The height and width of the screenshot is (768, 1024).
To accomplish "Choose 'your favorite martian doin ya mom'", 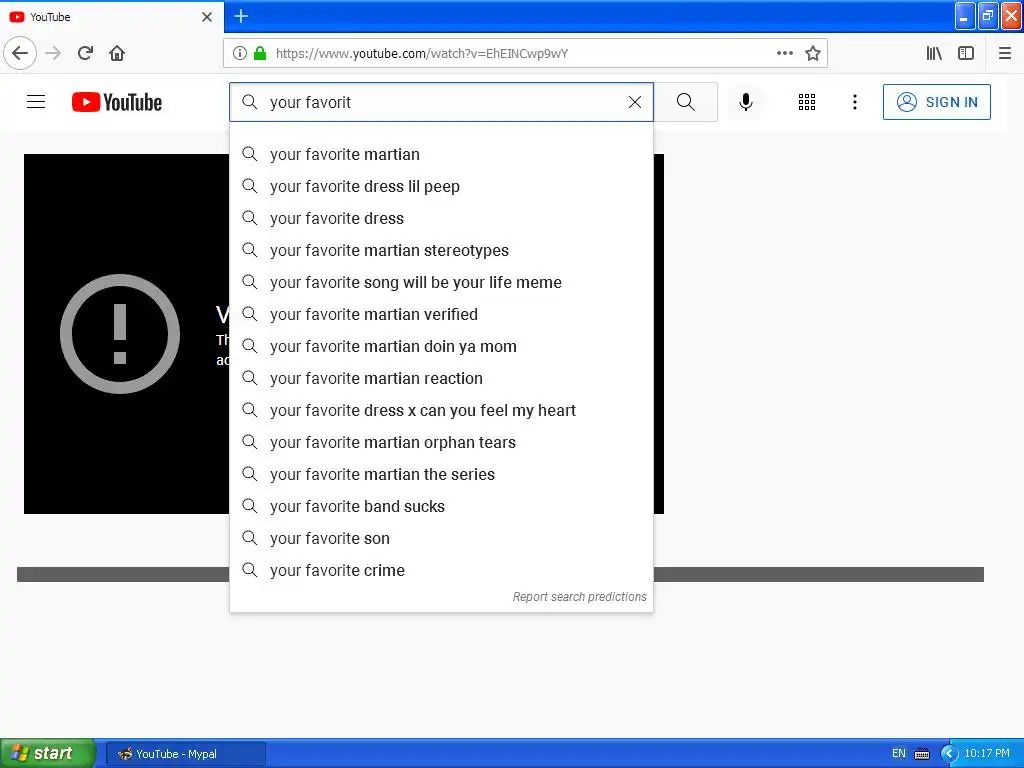I will (441, 346).
